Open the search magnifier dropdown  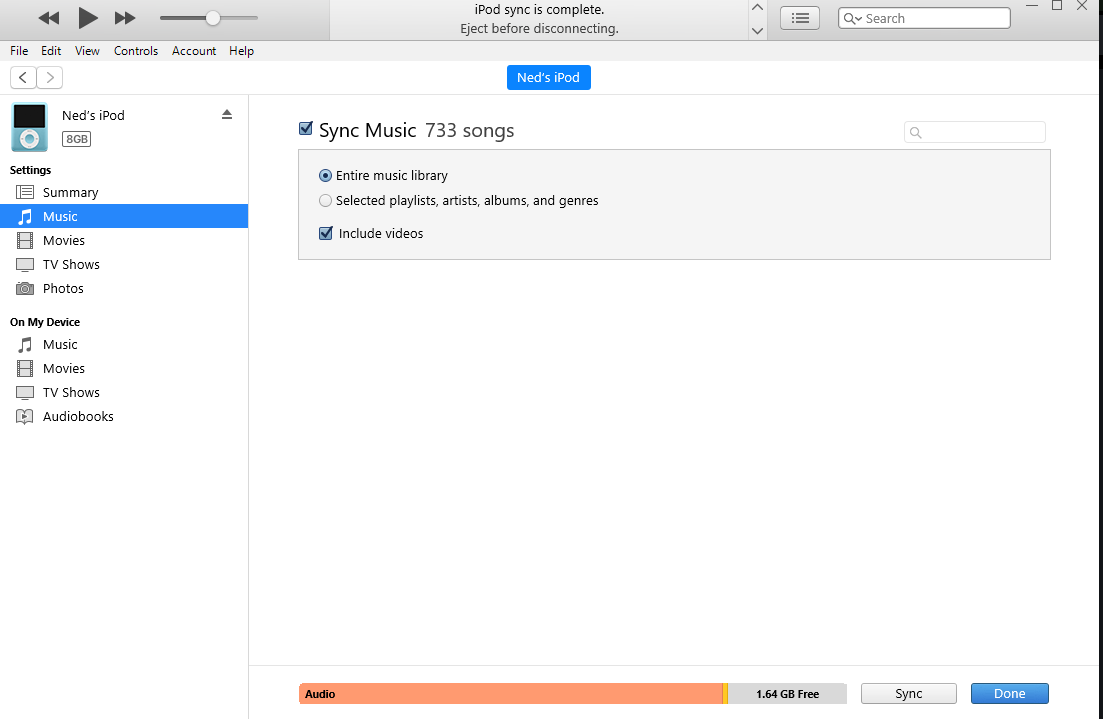pos(852,18)
